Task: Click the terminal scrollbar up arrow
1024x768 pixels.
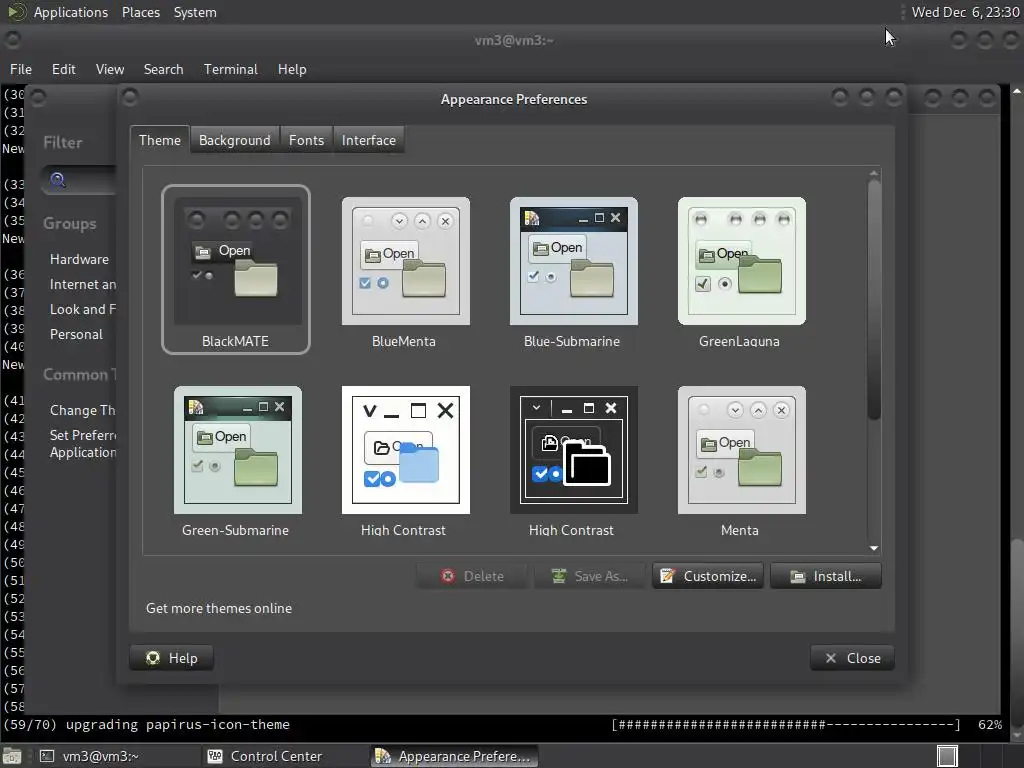Action: 1017,91
